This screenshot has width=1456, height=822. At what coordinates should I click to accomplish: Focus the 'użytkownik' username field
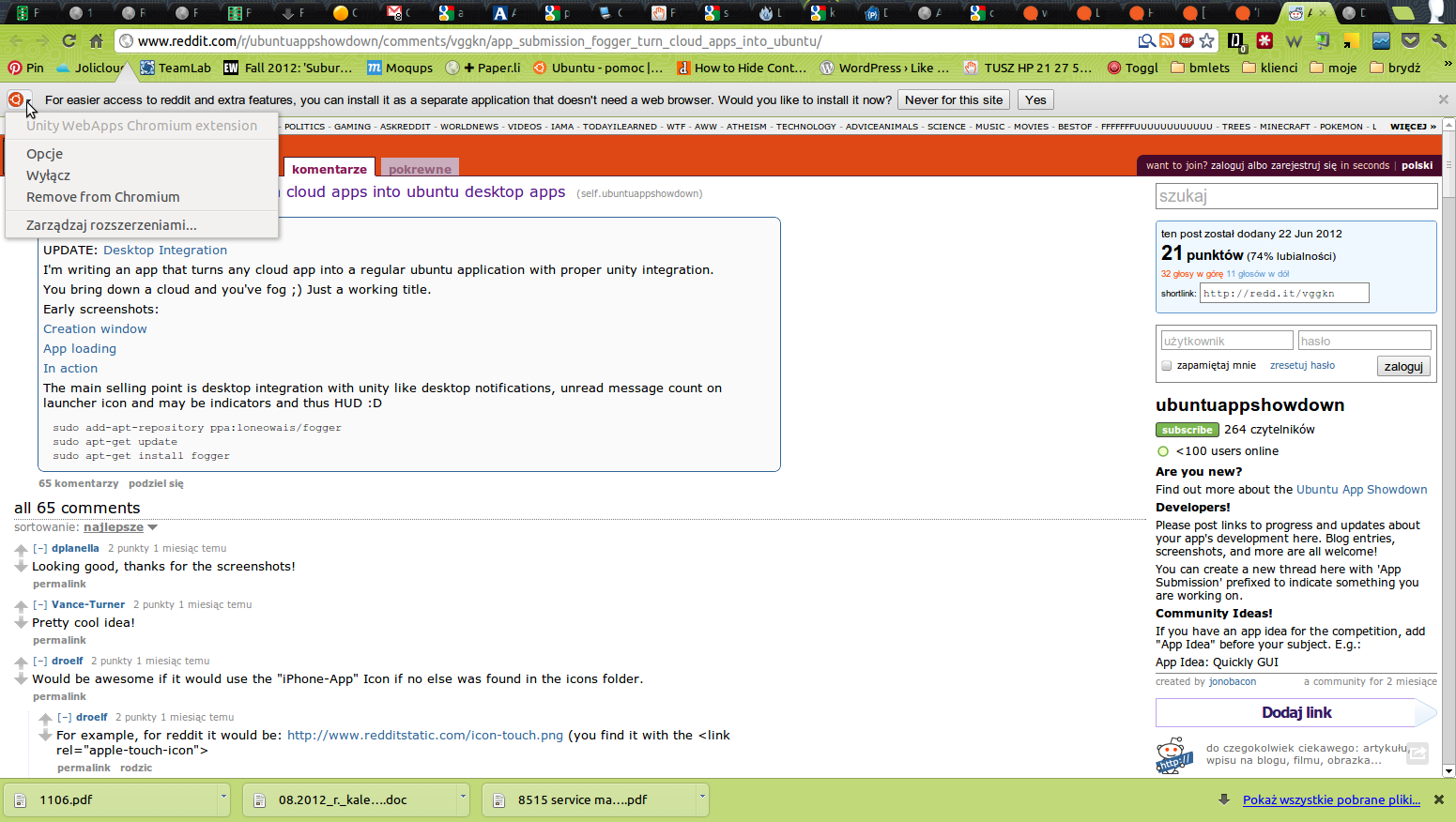[1227, 341]
